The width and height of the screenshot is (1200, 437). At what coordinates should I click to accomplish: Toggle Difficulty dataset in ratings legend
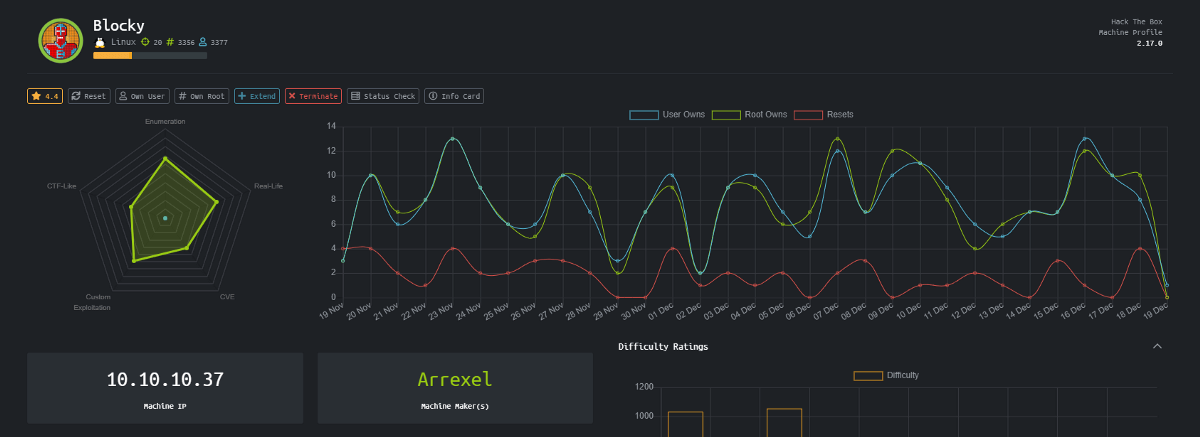[x=886, y=375]
